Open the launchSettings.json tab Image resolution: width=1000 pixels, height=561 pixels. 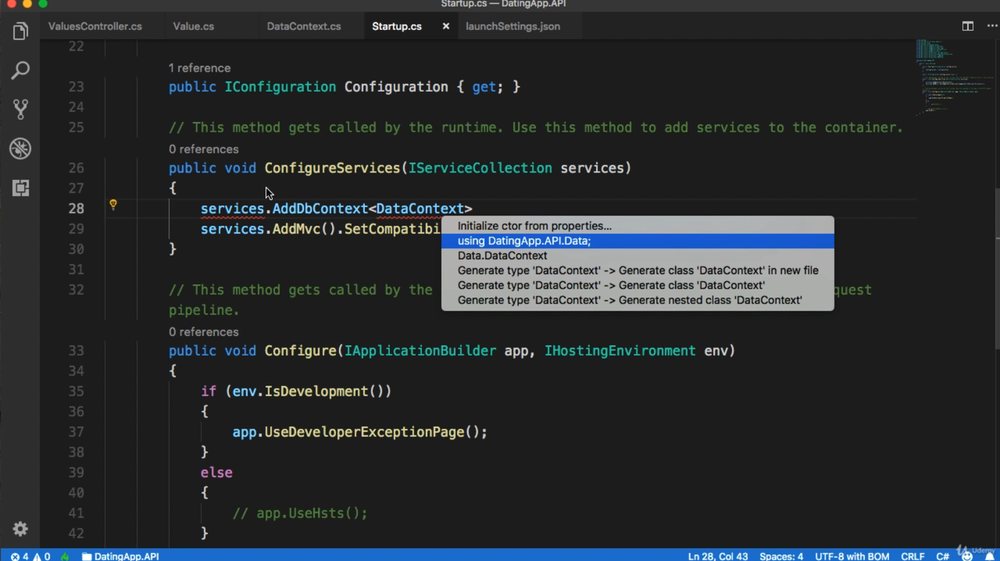(x=512, y=26)
